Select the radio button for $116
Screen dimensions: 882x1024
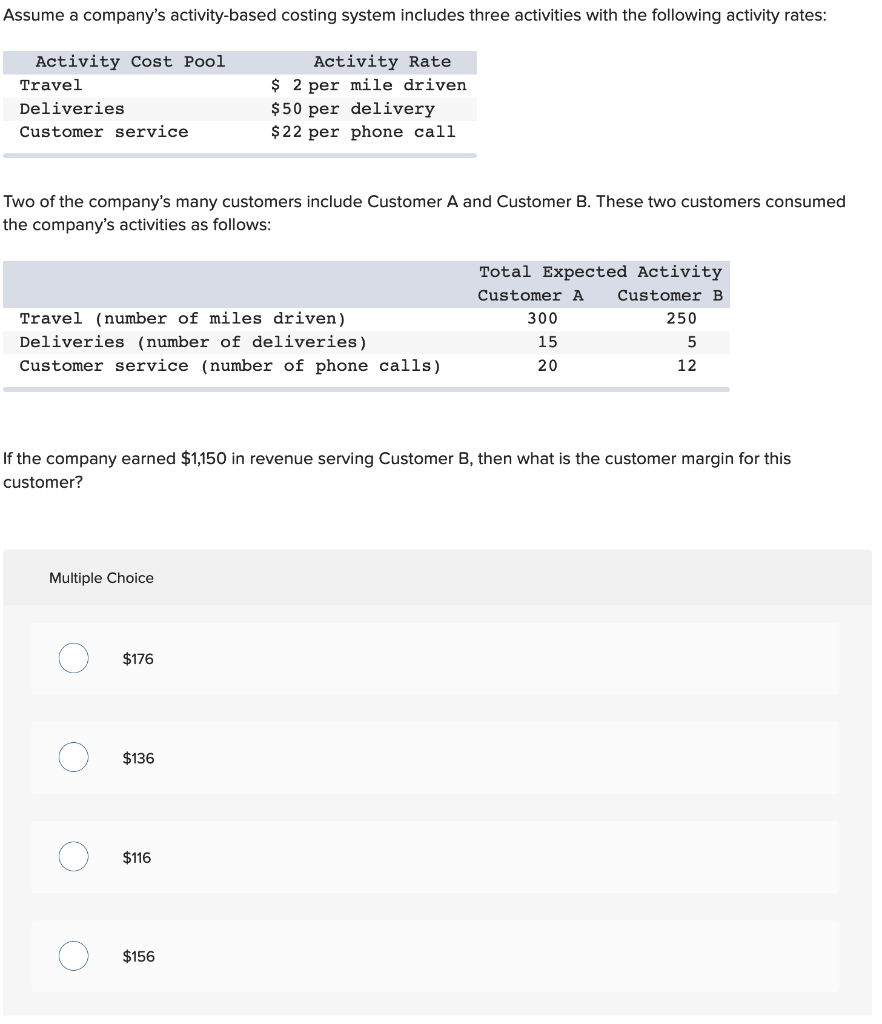pyautogui.click(x=73, y=857)
